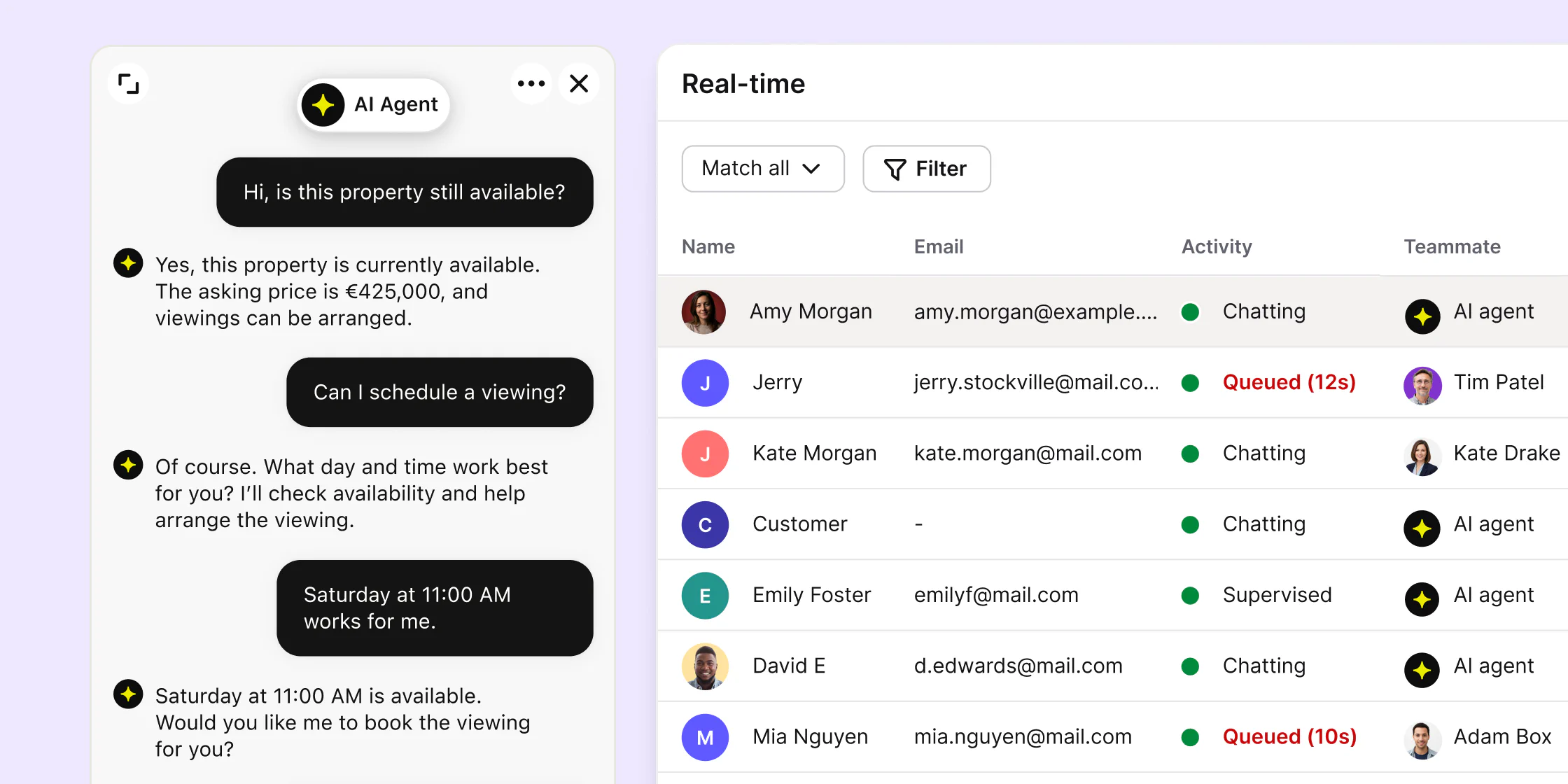
Task: Click the Teammate column header
Action: (1452, 246)
